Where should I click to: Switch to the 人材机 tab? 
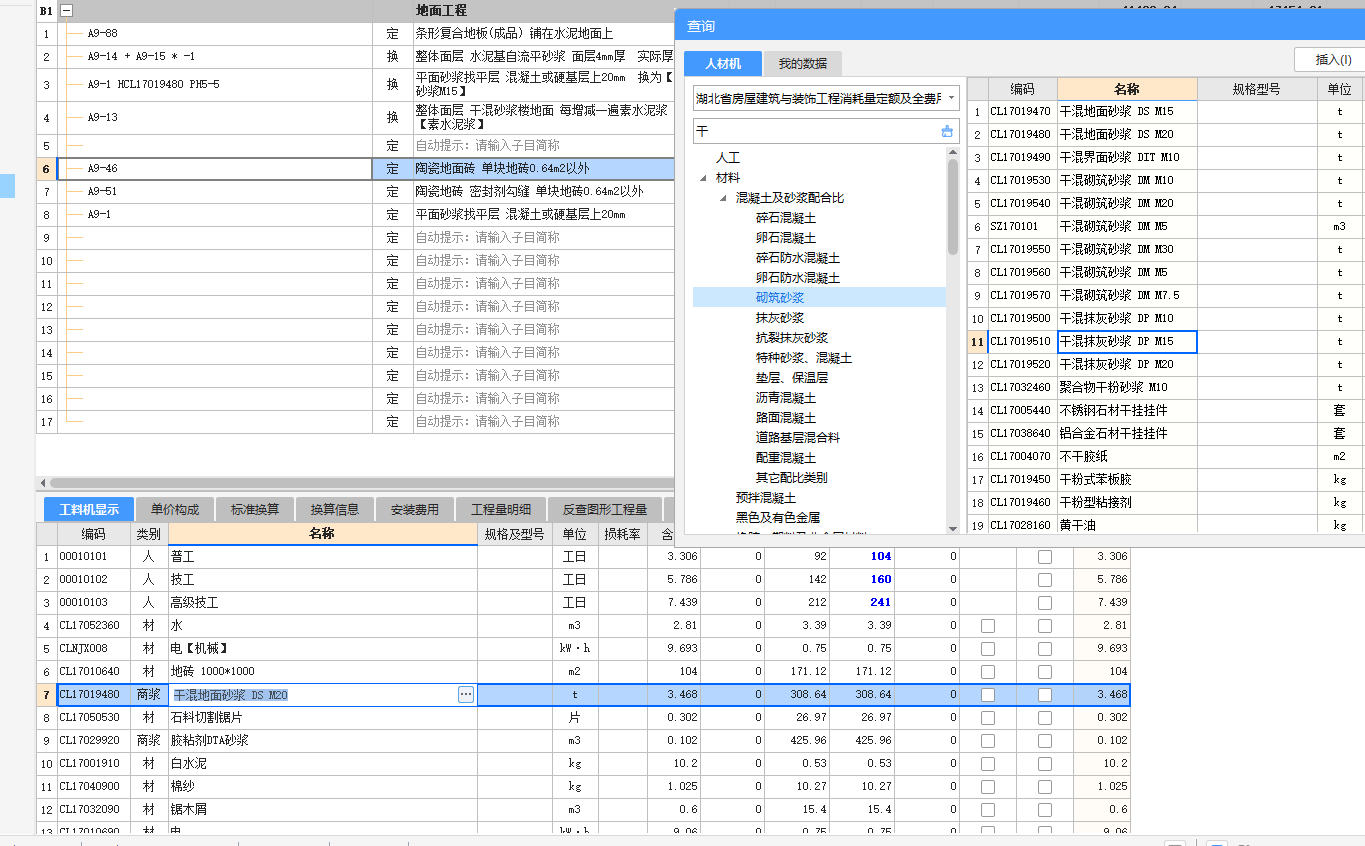pyautogui.click(x=723, y=63)
